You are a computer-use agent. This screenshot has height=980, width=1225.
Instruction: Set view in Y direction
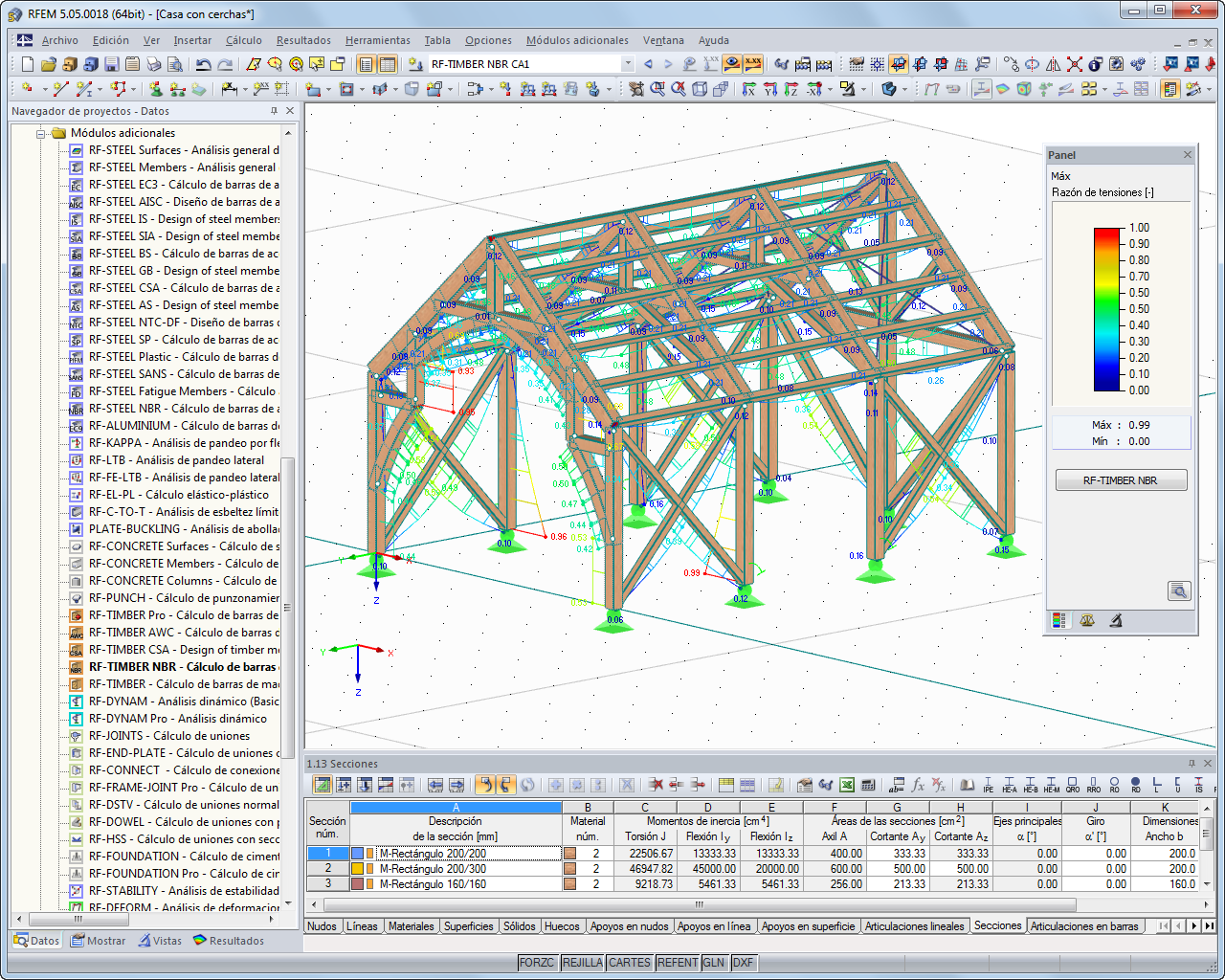[x=770, y=89]
